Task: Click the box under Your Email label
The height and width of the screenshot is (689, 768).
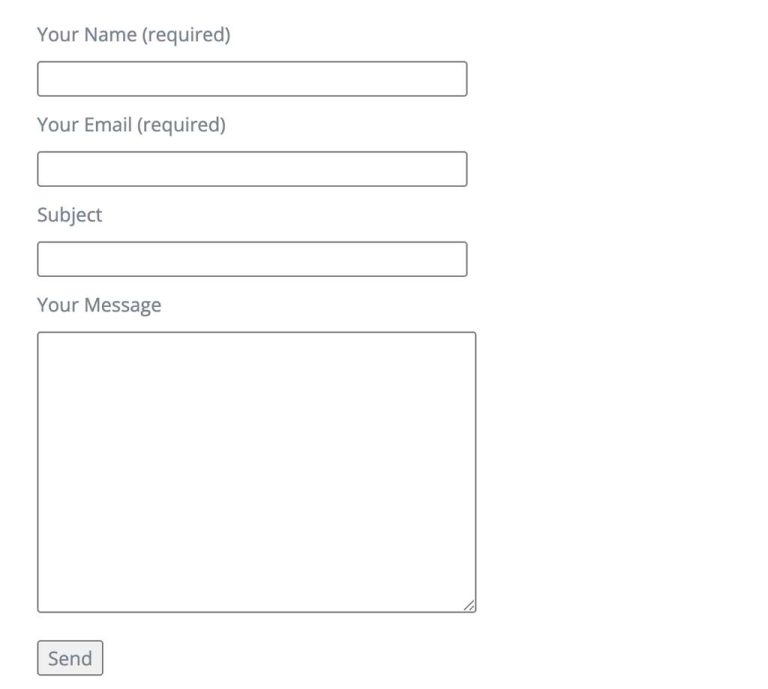Action: 252,169
